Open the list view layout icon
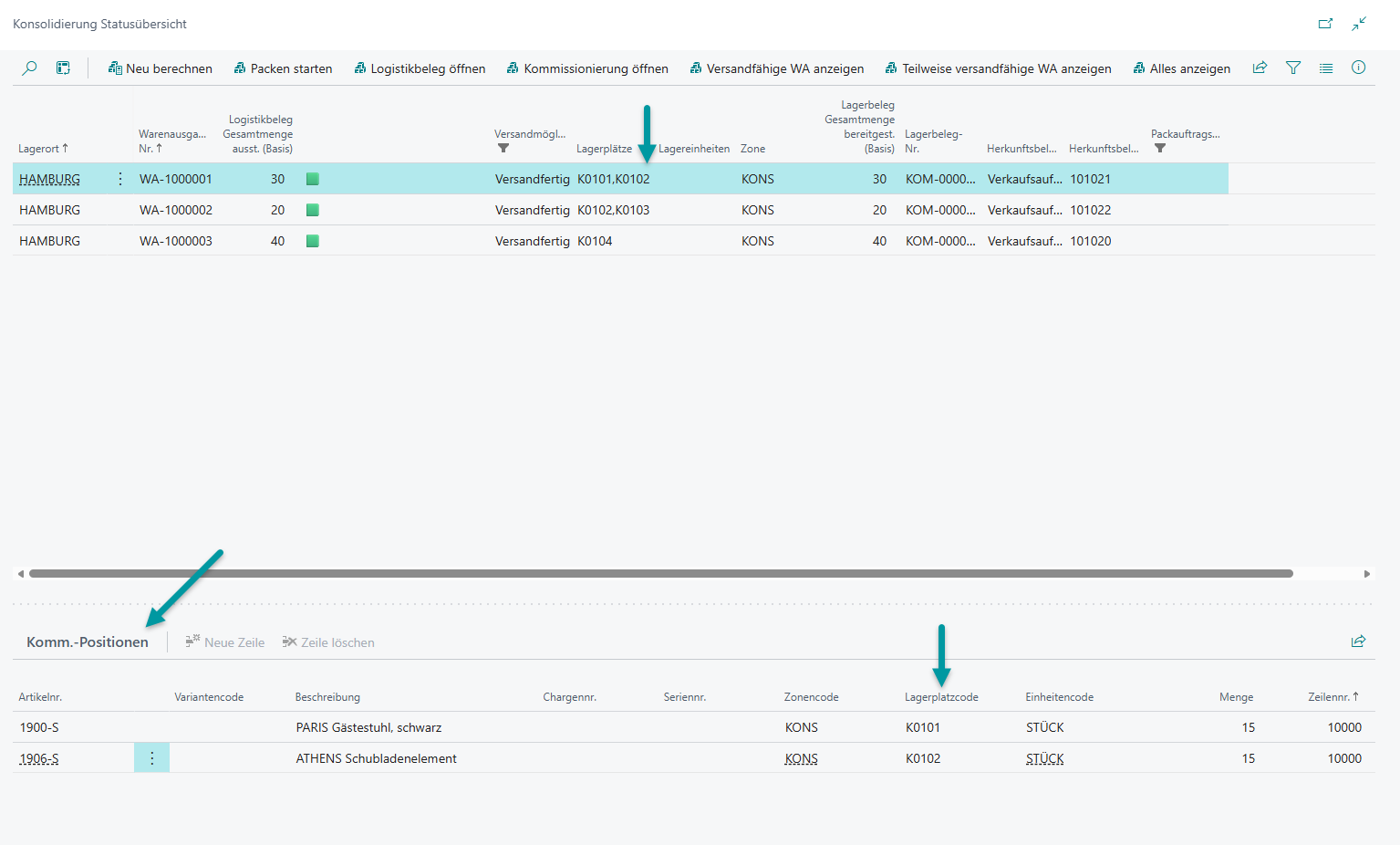Viewport: 1400px width, 845px height. (x=1326, y=68)
